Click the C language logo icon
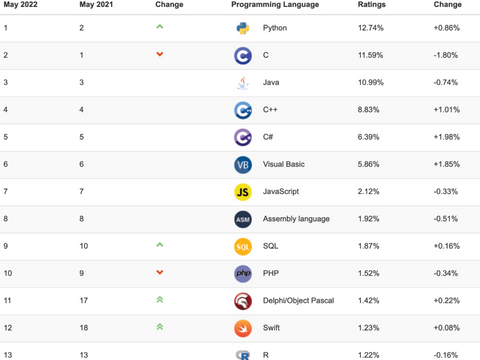The image size is (480, 360). pyautogui.click(x=243, y=56)
